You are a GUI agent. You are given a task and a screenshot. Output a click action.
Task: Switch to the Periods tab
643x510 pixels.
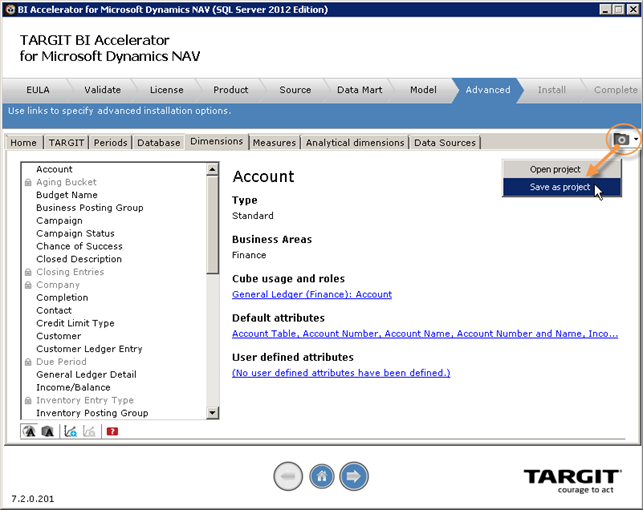pos(110,142)
